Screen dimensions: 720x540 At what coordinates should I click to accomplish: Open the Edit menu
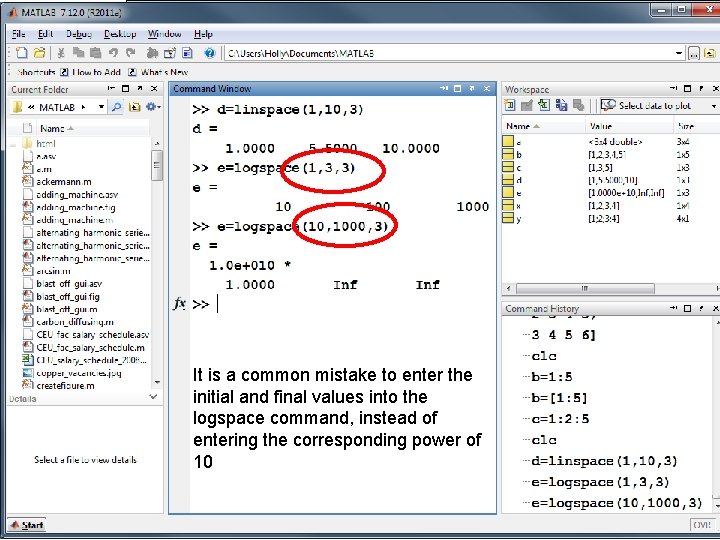[x=45, y=34]
